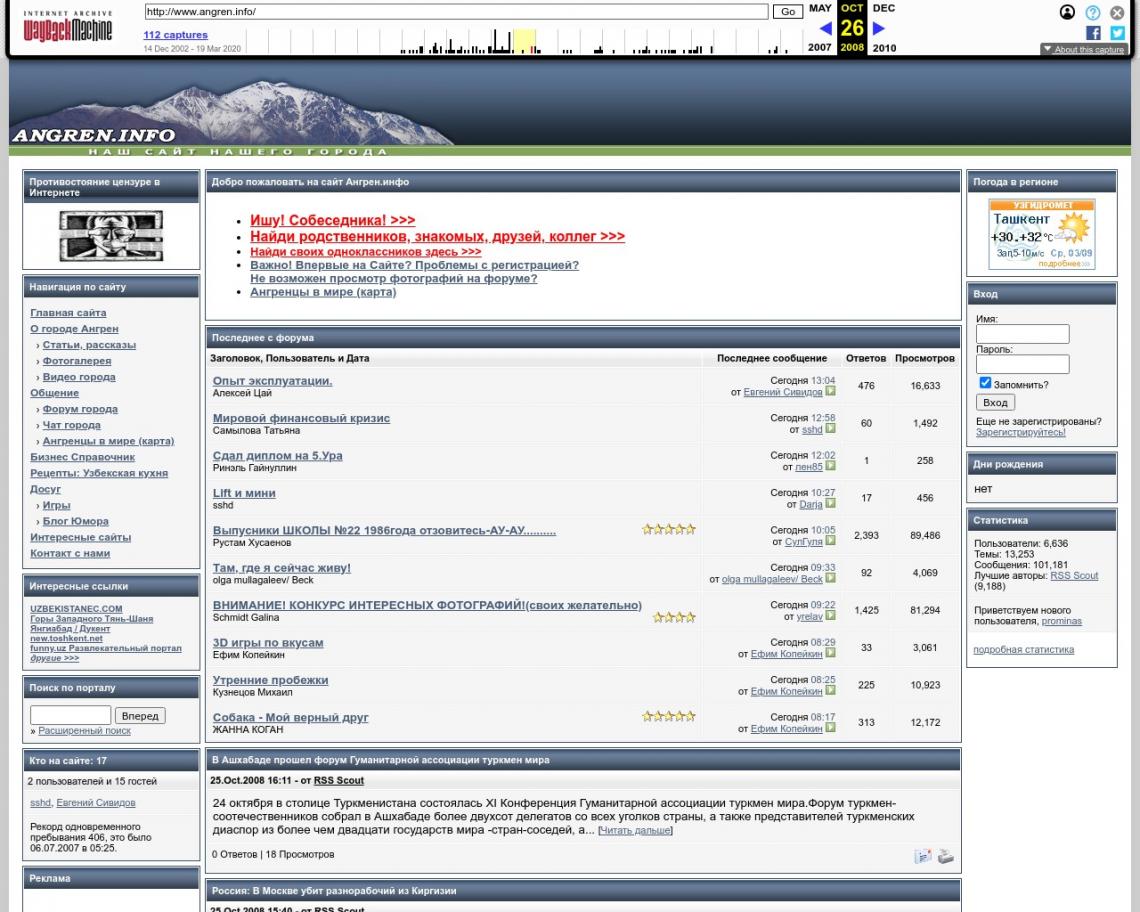The width and height of the screenshot is (1140, 912).
Task: Open latest post icon for Выпускники ШКОЛЫ №22
Action: pos(830,541)
